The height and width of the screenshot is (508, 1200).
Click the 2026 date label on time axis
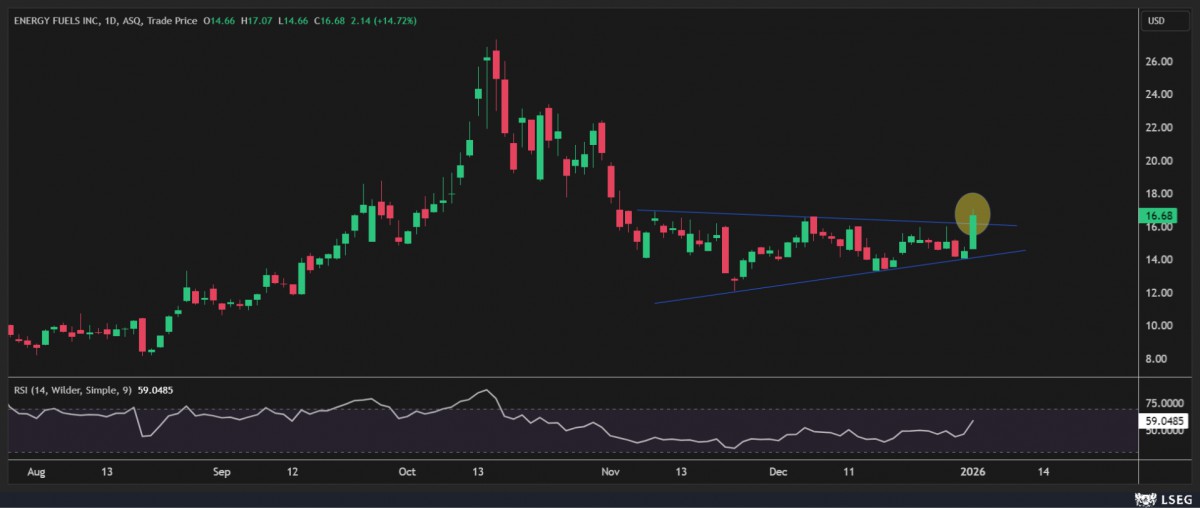coord(972,470)
